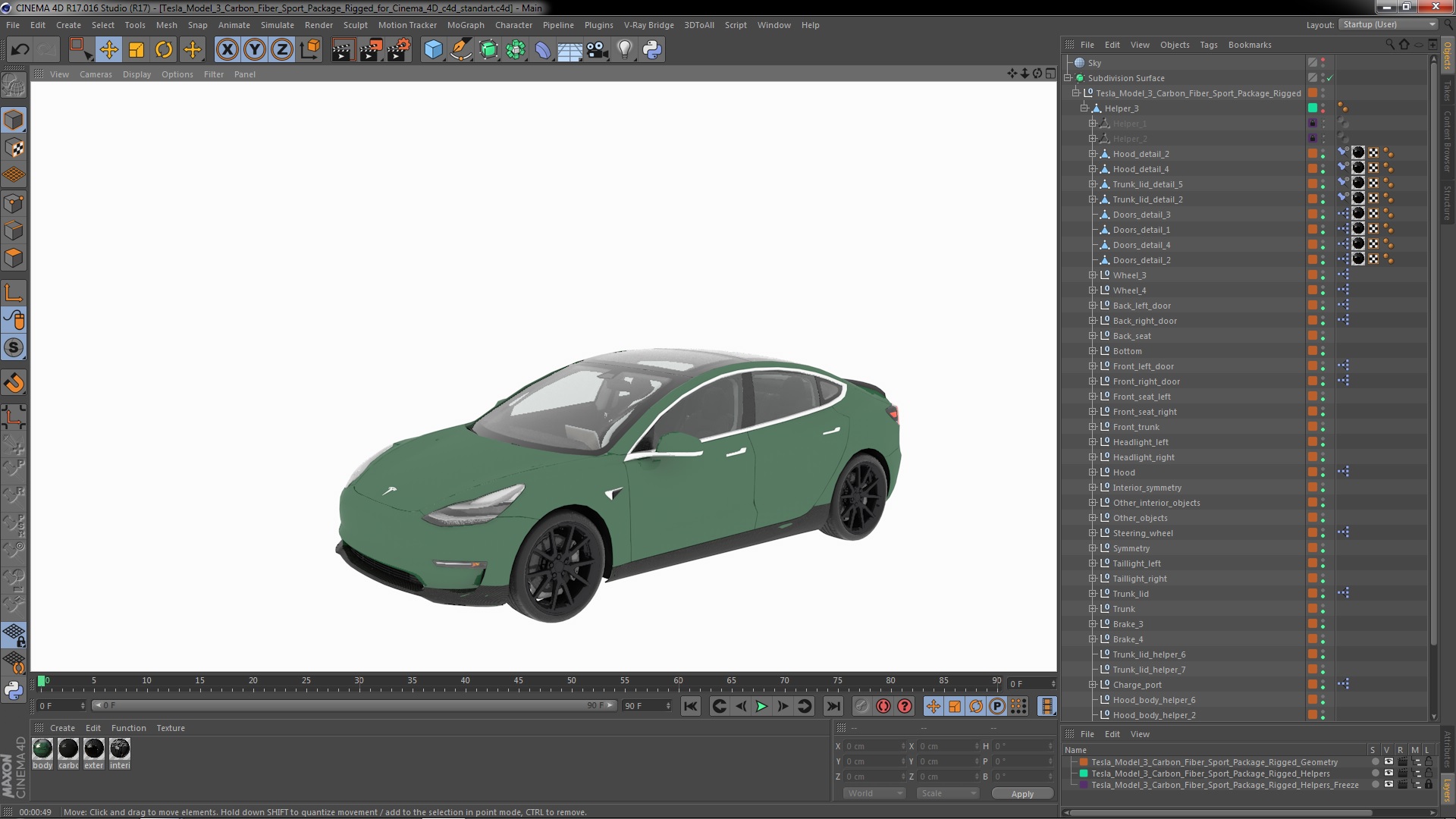Screen dimensions: 1456x819
Task: Click the X position input field
Action: [874, 746]
